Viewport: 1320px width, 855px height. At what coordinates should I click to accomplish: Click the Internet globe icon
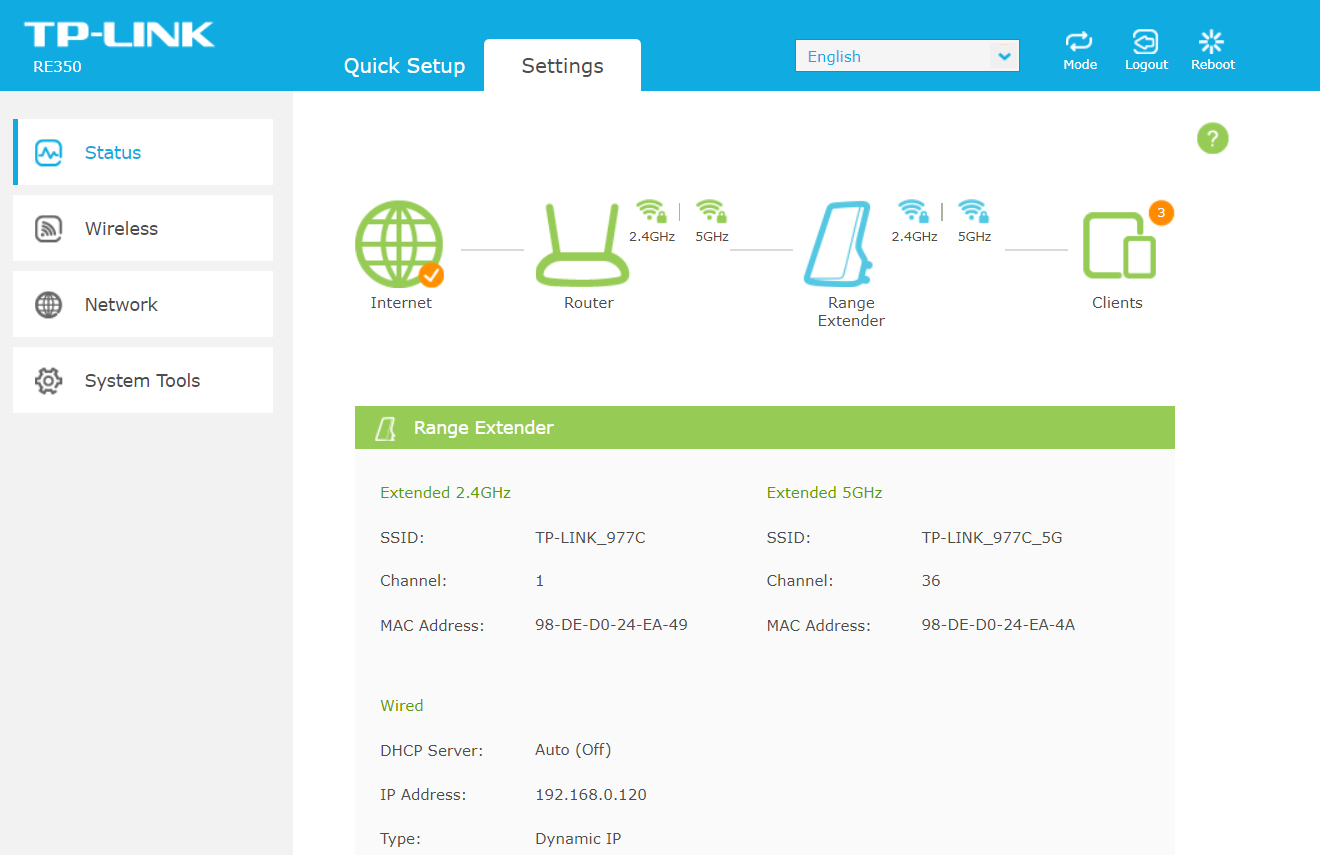pos(399,244)
